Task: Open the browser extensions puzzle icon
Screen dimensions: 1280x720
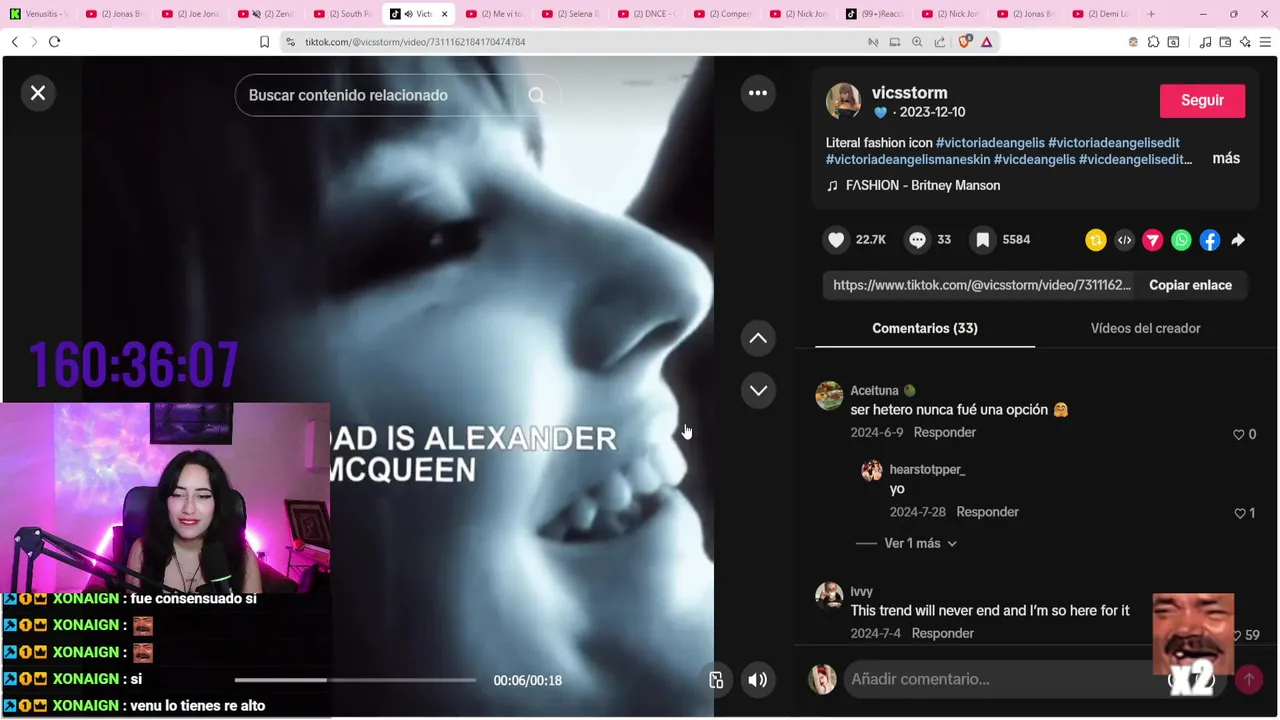Action: point(1153,42)
